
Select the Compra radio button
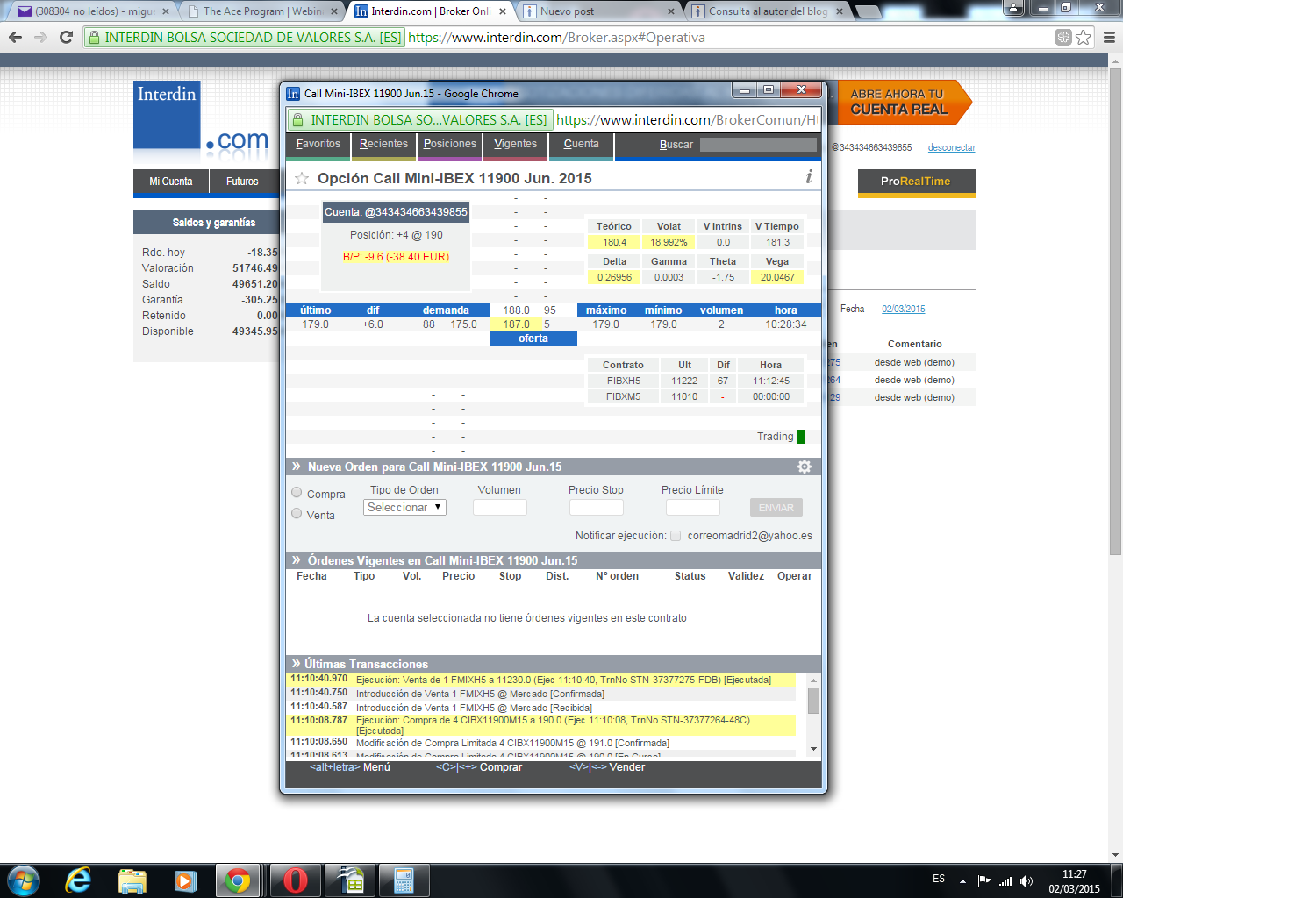297,493
